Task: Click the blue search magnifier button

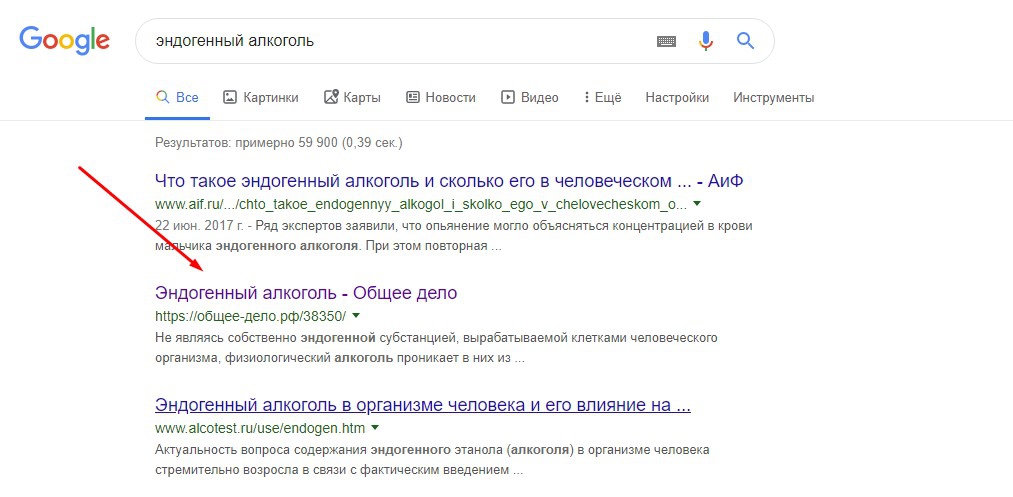Action: click(x=746, y=41)
